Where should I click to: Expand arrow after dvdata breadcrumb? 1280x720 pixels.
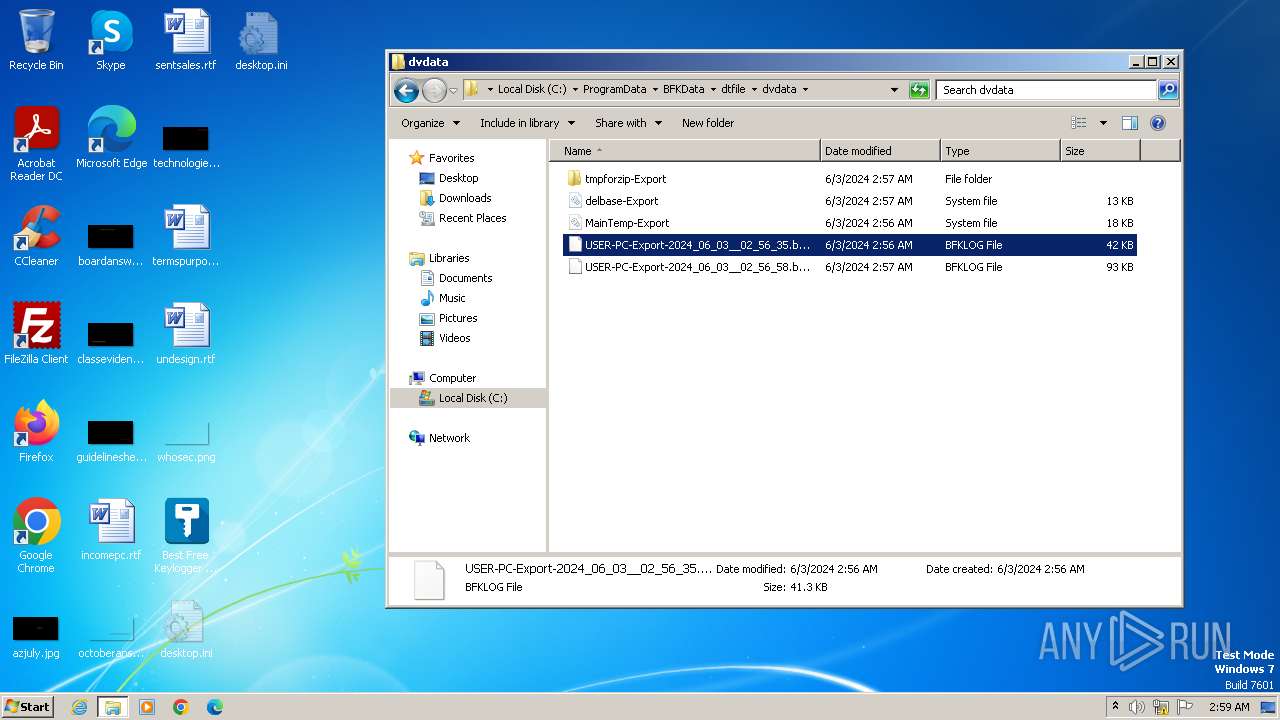coord(805,89)
